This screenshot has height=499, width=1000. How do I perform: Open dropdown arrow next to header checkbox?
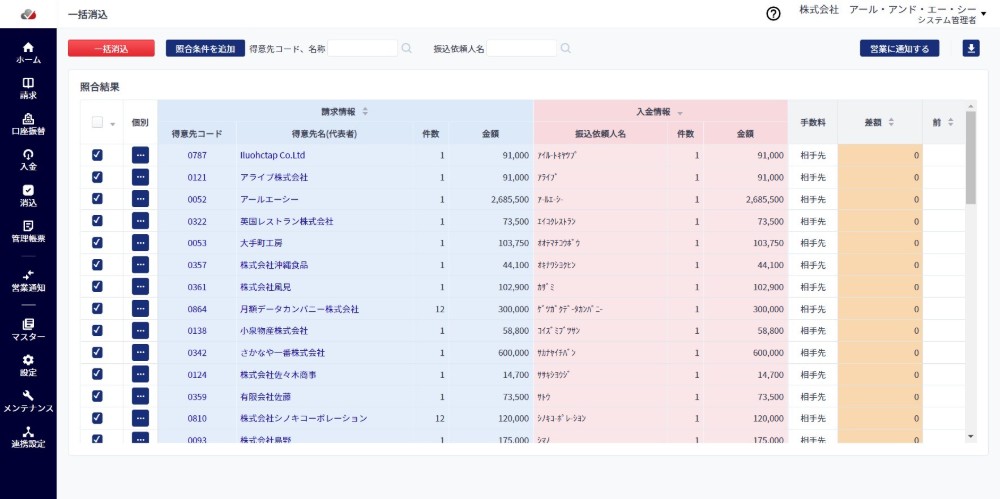click(112, 124)
